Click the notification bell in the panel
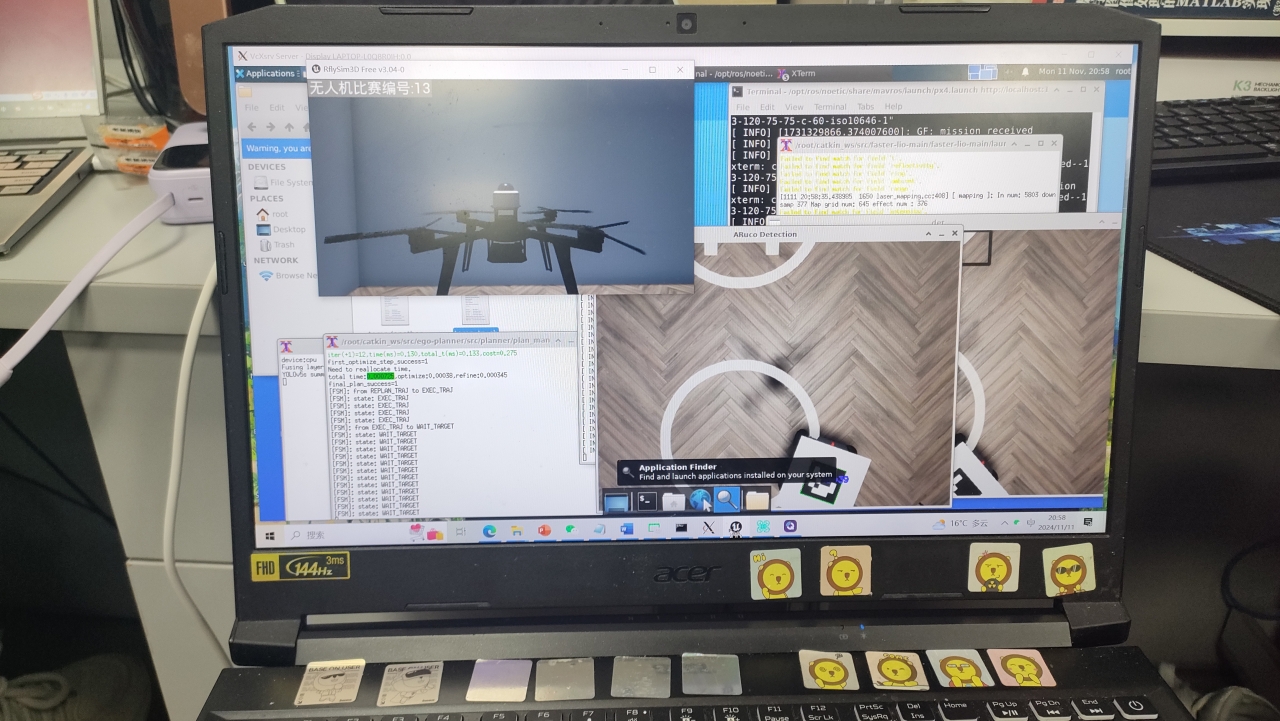Image resolution: width=1280 pixels, height=721 pixels. pyautogui.click(x=1025, y=72)
